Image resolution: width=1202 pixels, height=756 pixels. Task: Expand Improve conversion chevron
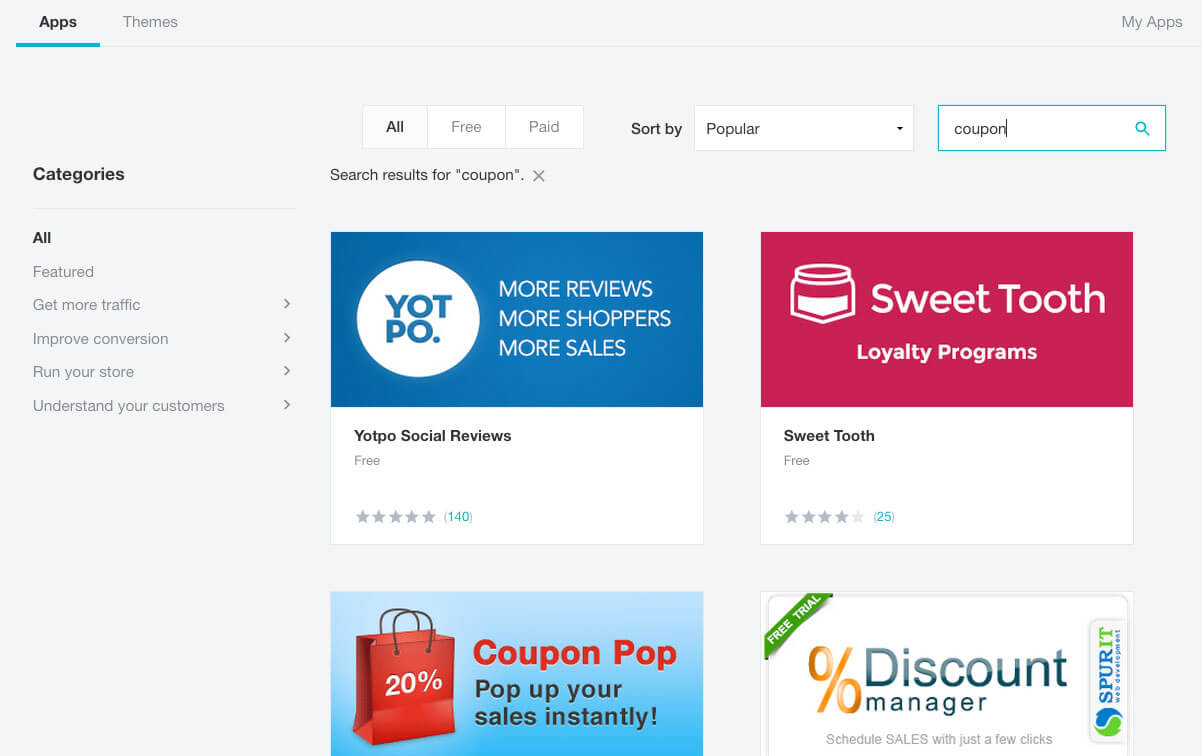(x=287, y=338)
